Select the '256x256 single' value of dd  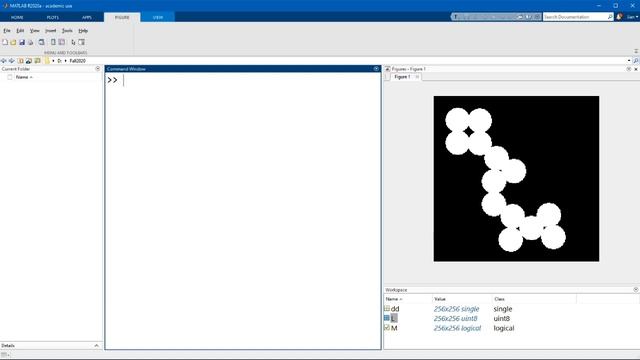[456, 309]
